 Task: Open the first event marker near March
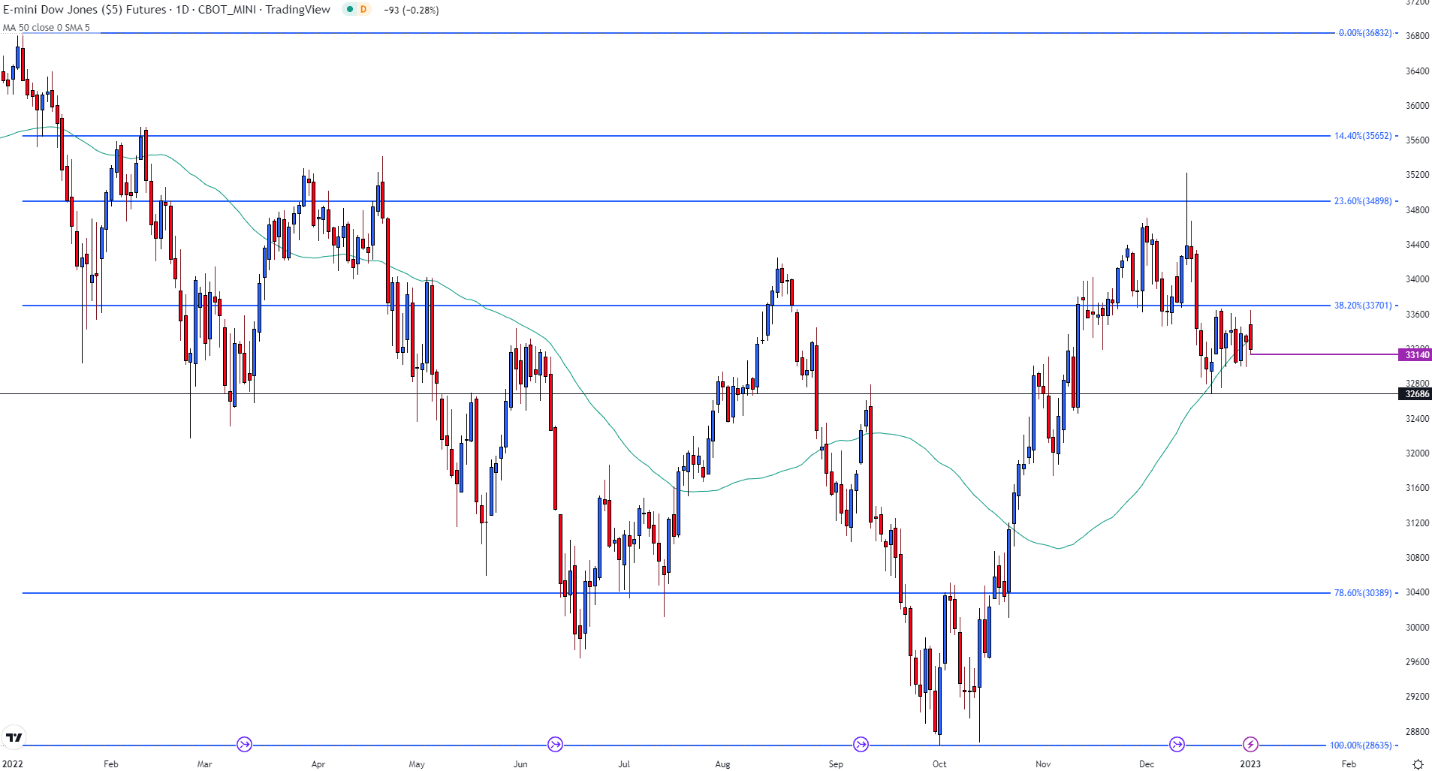[245, 744]
